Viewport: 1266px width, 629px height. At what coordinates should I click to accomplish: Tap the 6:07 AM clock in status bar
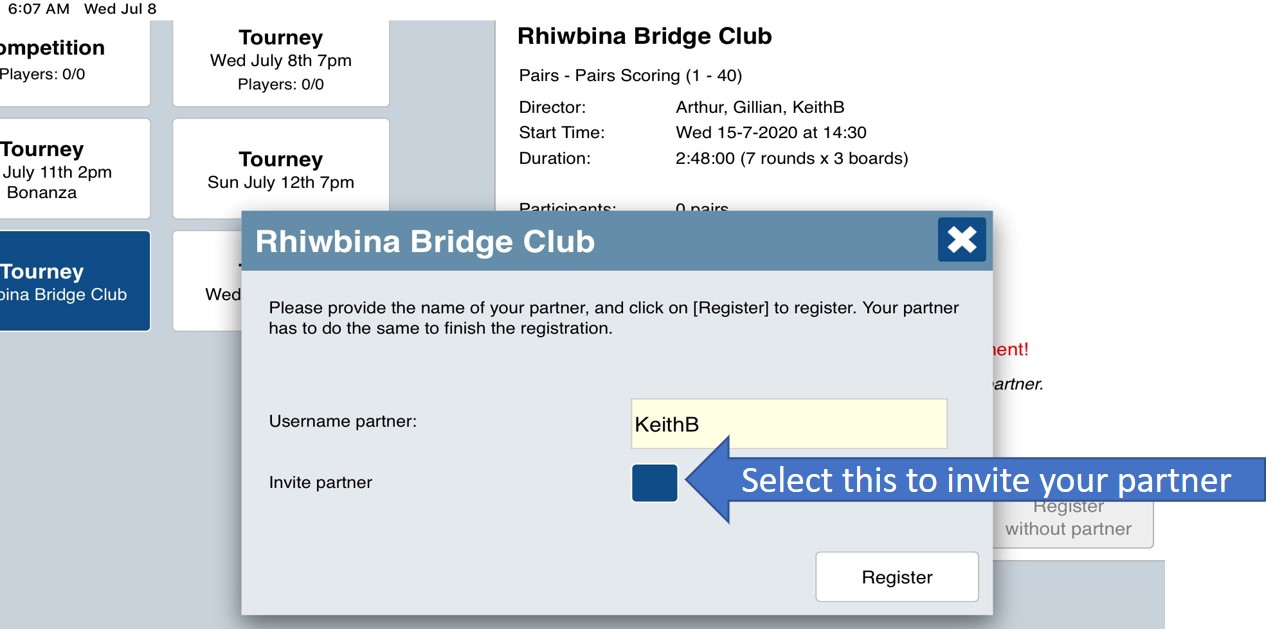(38, 9)
